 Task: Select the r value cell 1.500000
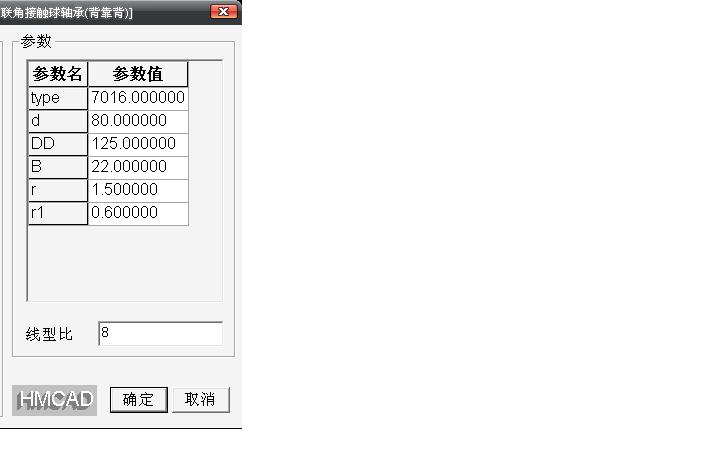point(138,190)
